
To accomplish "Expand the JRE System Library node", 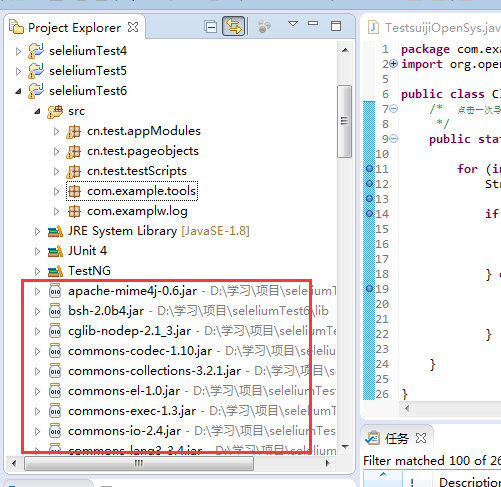I will coord(37,231).
